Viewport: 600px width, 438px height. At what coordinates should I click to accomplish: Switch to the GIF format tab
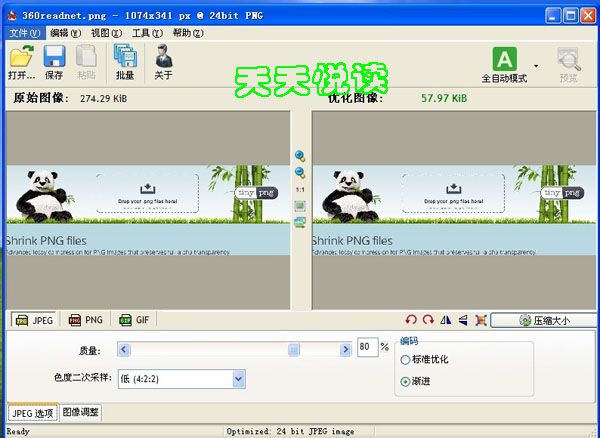[134, 320]
